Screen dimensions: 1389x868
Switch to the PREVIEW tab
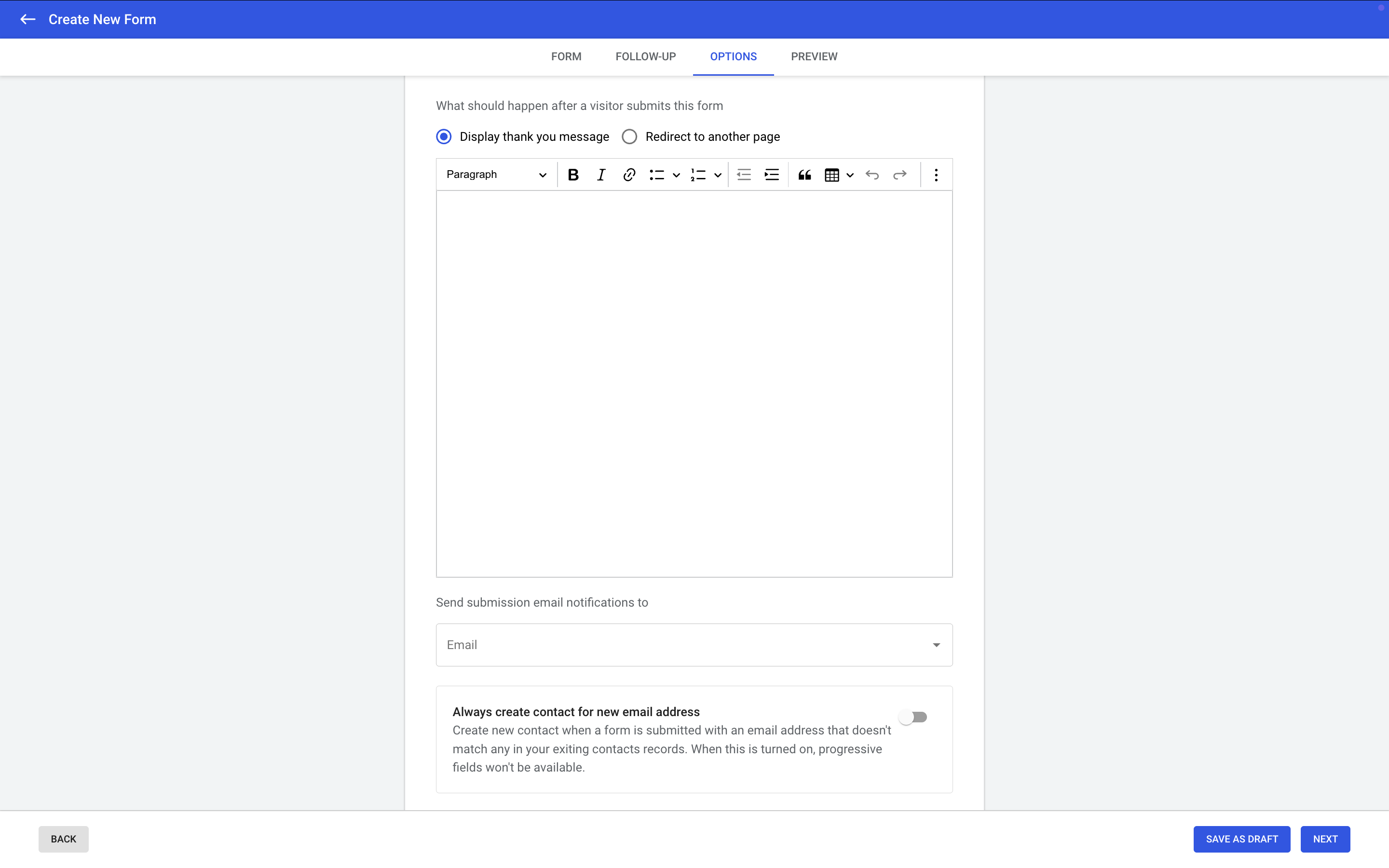[814, 56]
